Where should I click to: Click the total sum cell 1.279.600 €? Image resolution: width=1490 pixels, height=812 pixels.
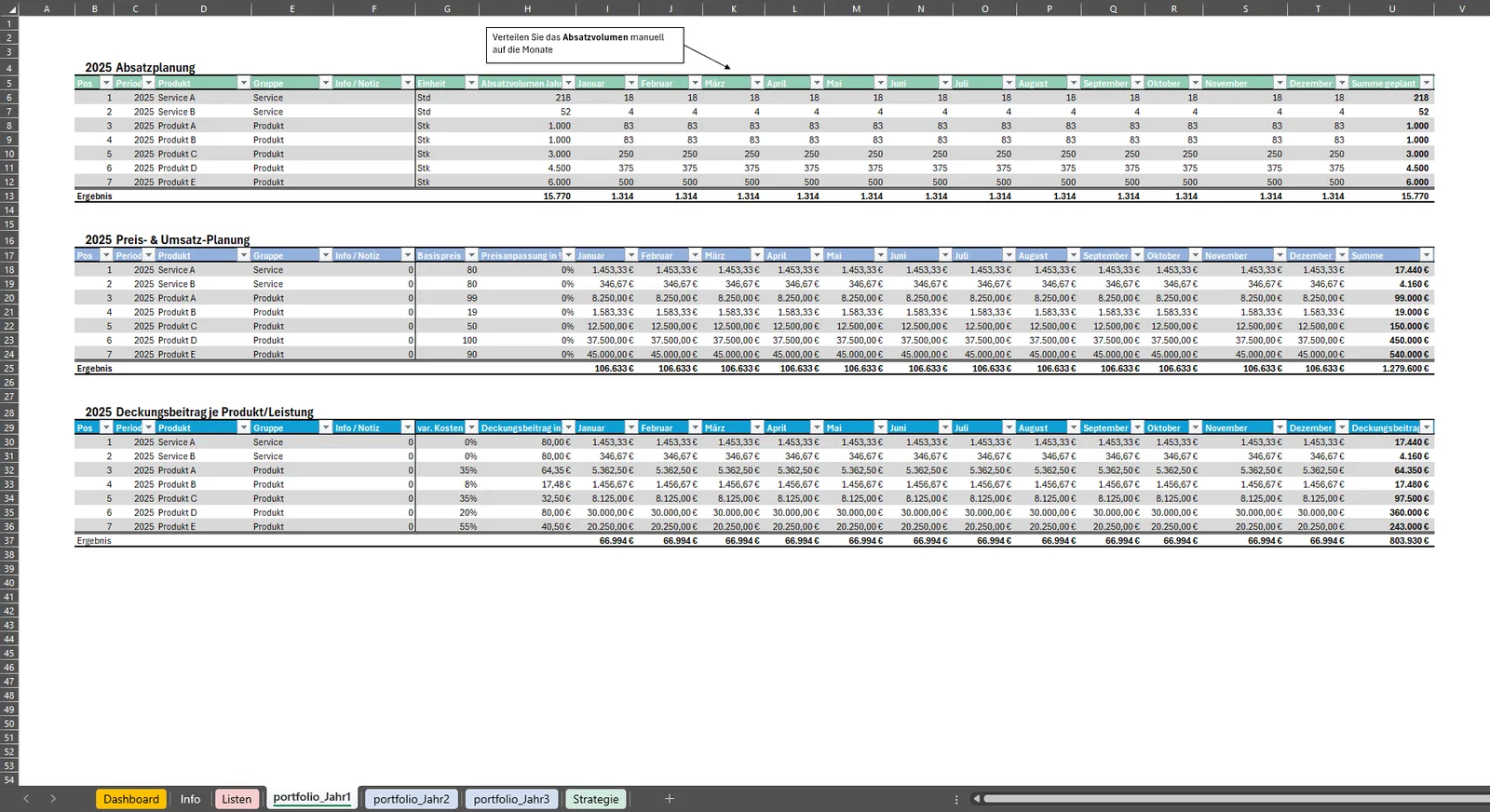point(1391,369)
